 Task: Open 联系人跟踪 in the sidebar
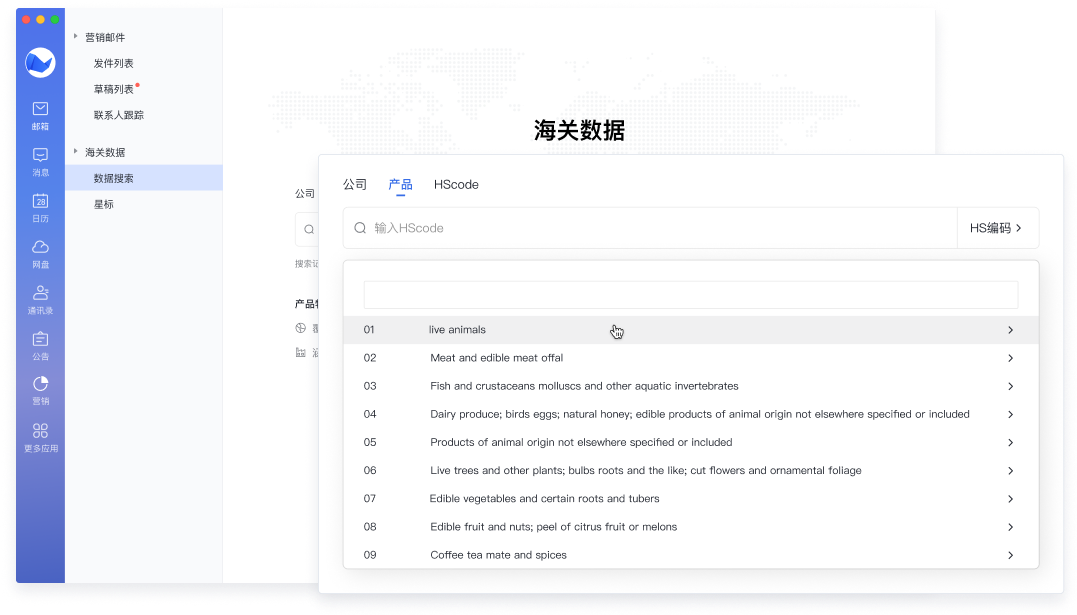tap(118, 115)
